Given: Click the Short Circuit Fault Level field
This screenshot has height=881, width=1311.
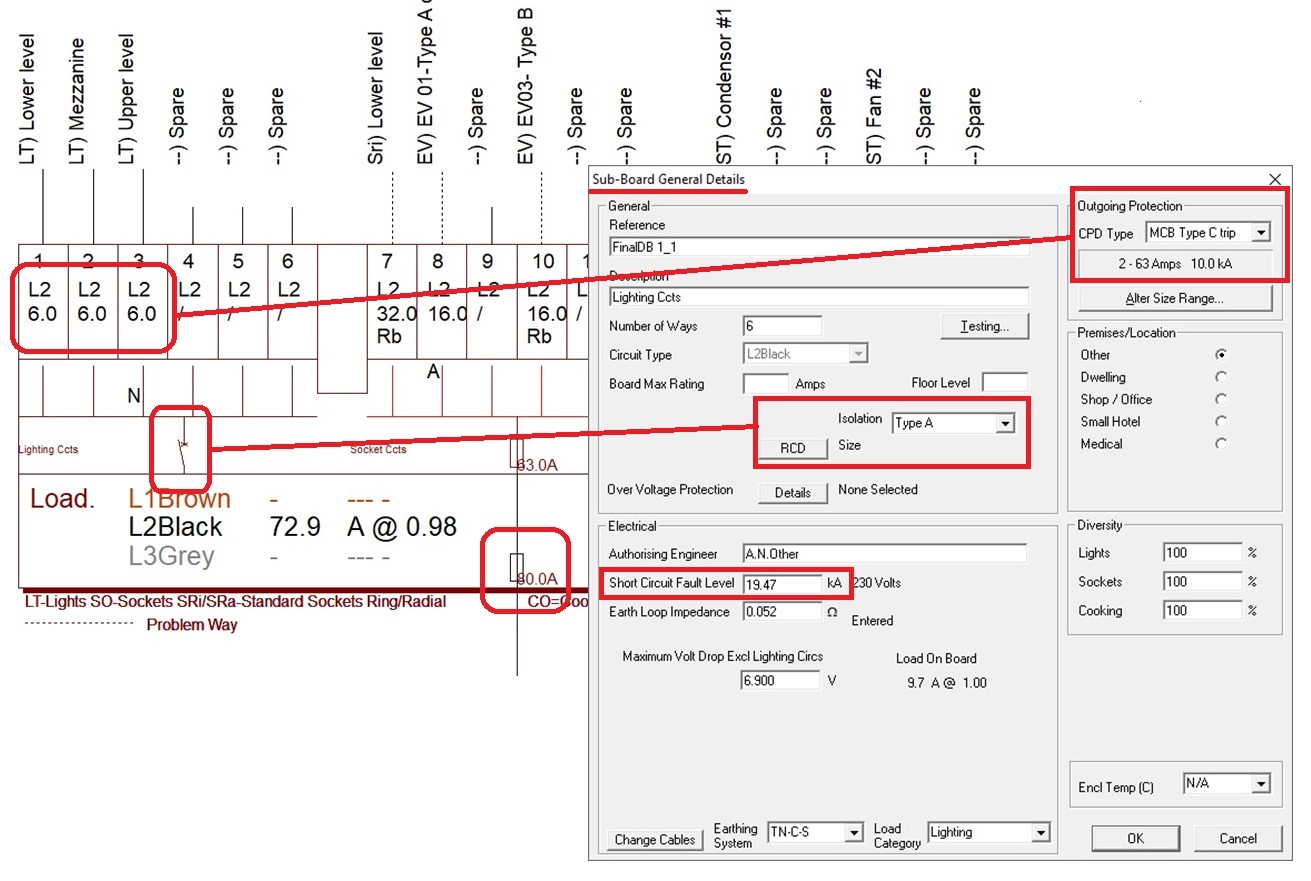Looking at the screenshot, I should (x=783, y=583).
